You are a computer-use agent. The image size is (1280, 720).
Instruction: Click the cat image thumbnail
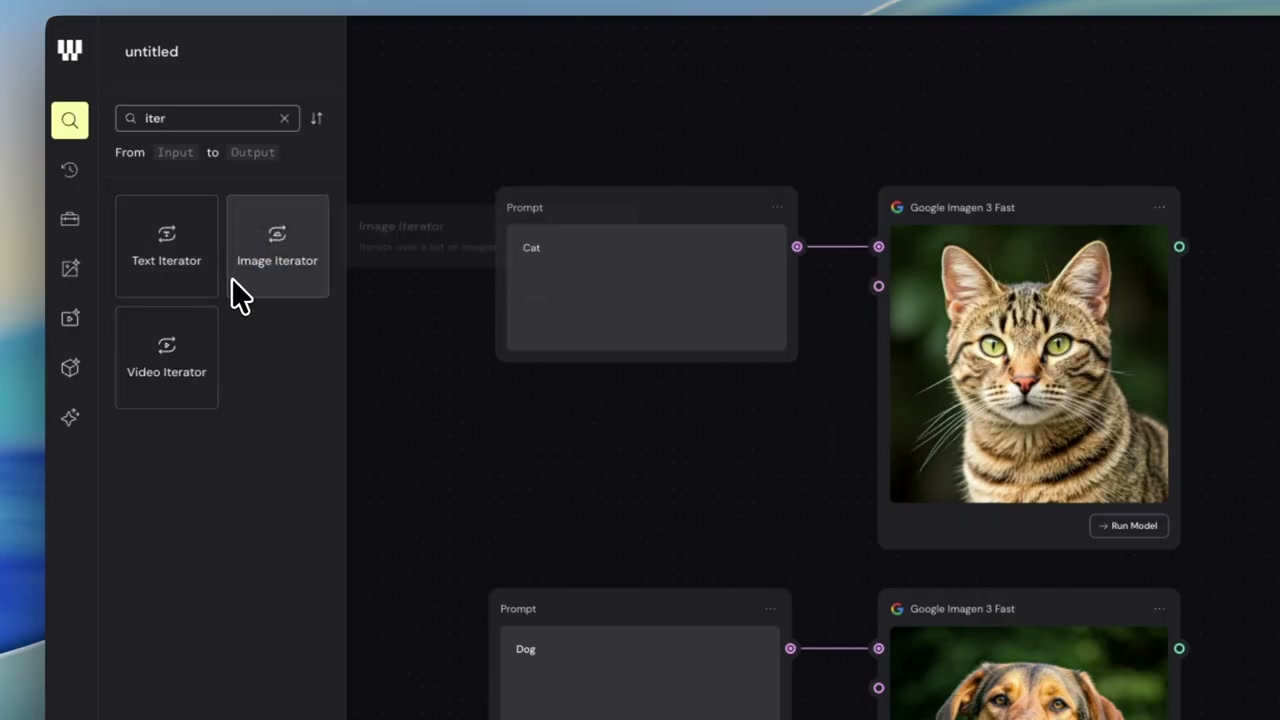(1029, 364)
